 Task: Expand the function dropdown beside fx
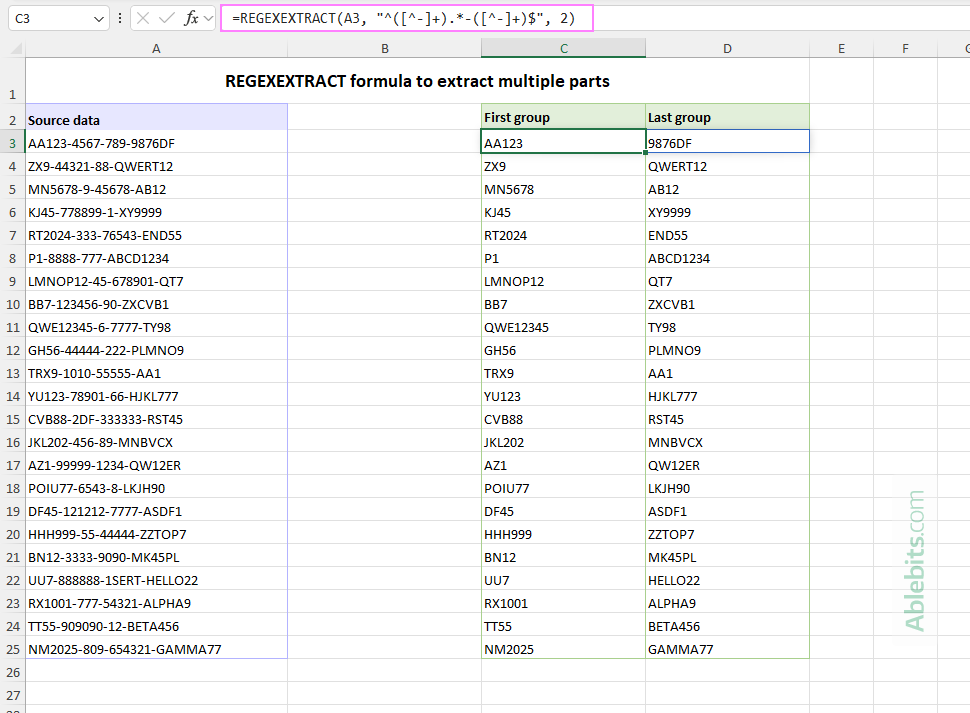coord(208,19)
